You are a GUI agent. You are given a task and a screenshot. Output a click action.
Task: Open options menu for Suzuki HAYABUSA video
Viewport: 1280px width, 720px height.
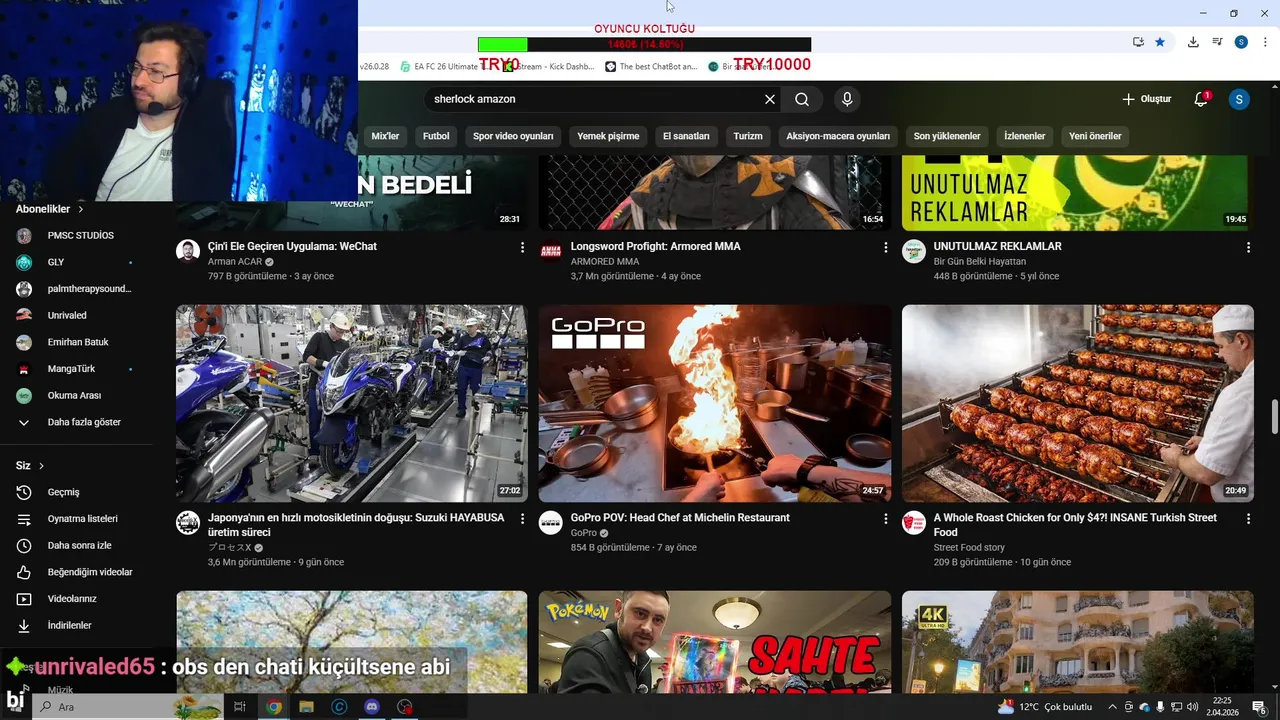click(x=522, y=519)
